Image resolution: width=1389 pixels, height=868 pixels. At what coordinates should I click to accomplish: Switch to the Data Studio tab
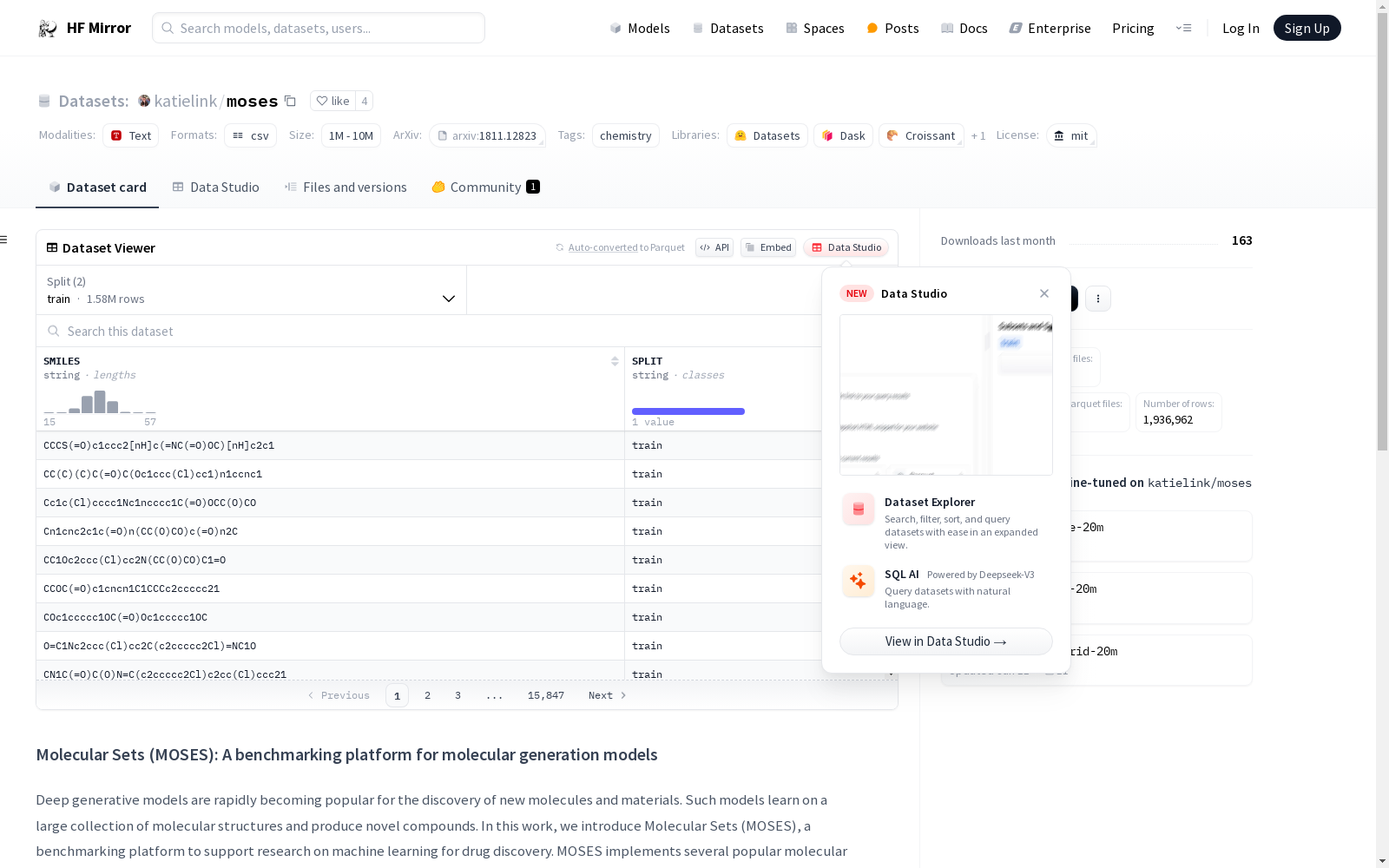(215, 187)
